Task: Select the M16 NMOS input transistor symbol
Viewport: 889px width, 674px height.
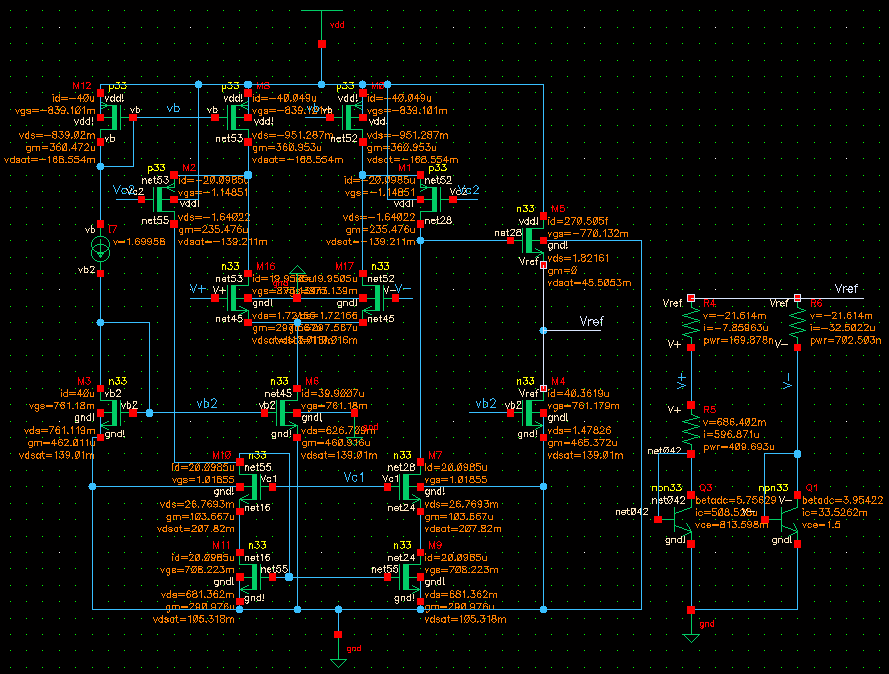Action: tap(232, 298)
